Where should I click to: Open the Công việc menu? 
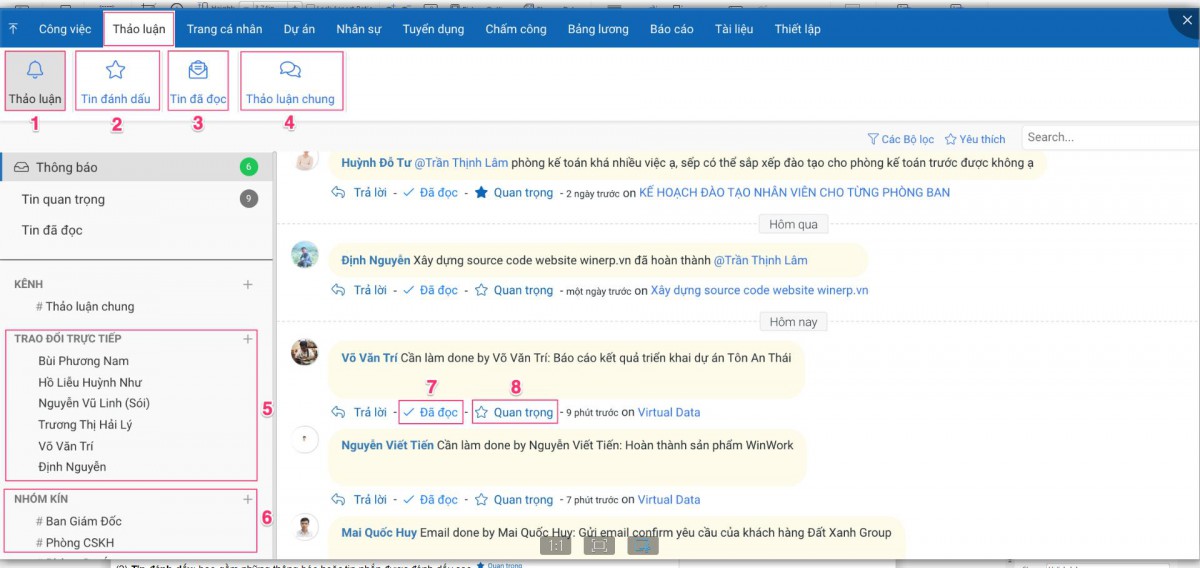click(65, 29)
